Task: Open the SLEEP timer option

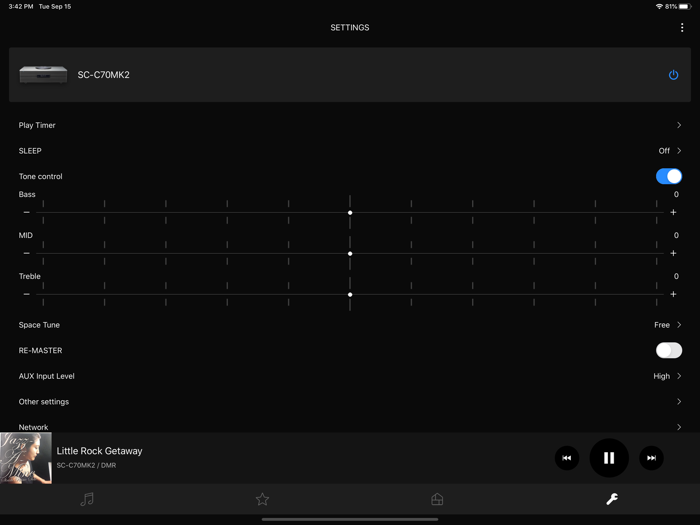Action: (350, 151)
